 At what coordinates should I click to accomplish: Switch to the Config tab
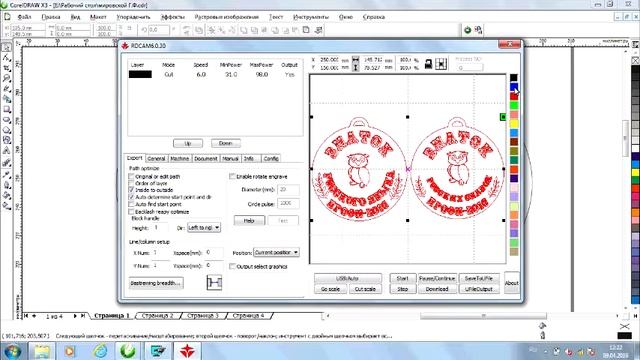pos(271,158)
